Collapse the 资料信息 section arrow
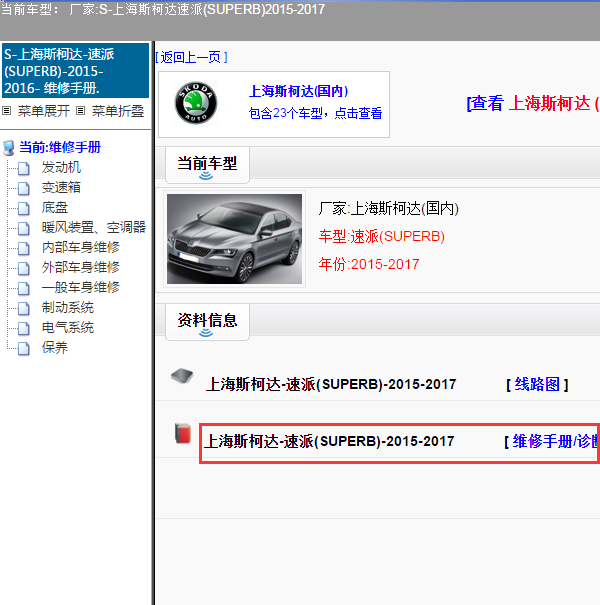Screen dimensions: 600x605 206,333
